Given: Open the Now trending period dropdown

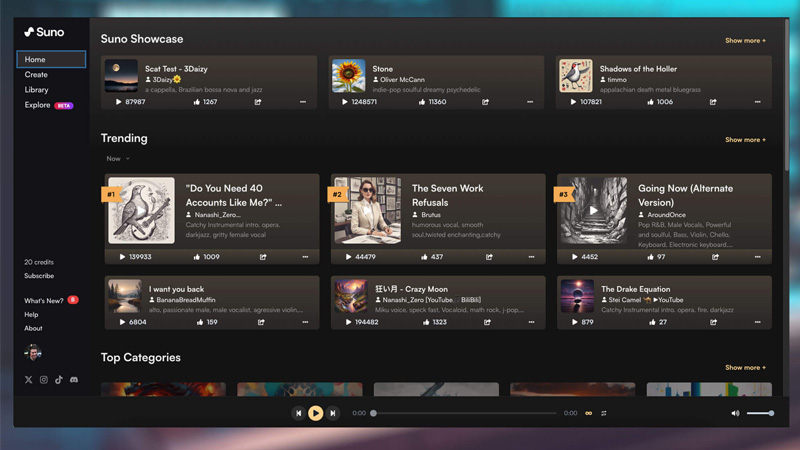Looking at the screenshot, I should (118, 159).
